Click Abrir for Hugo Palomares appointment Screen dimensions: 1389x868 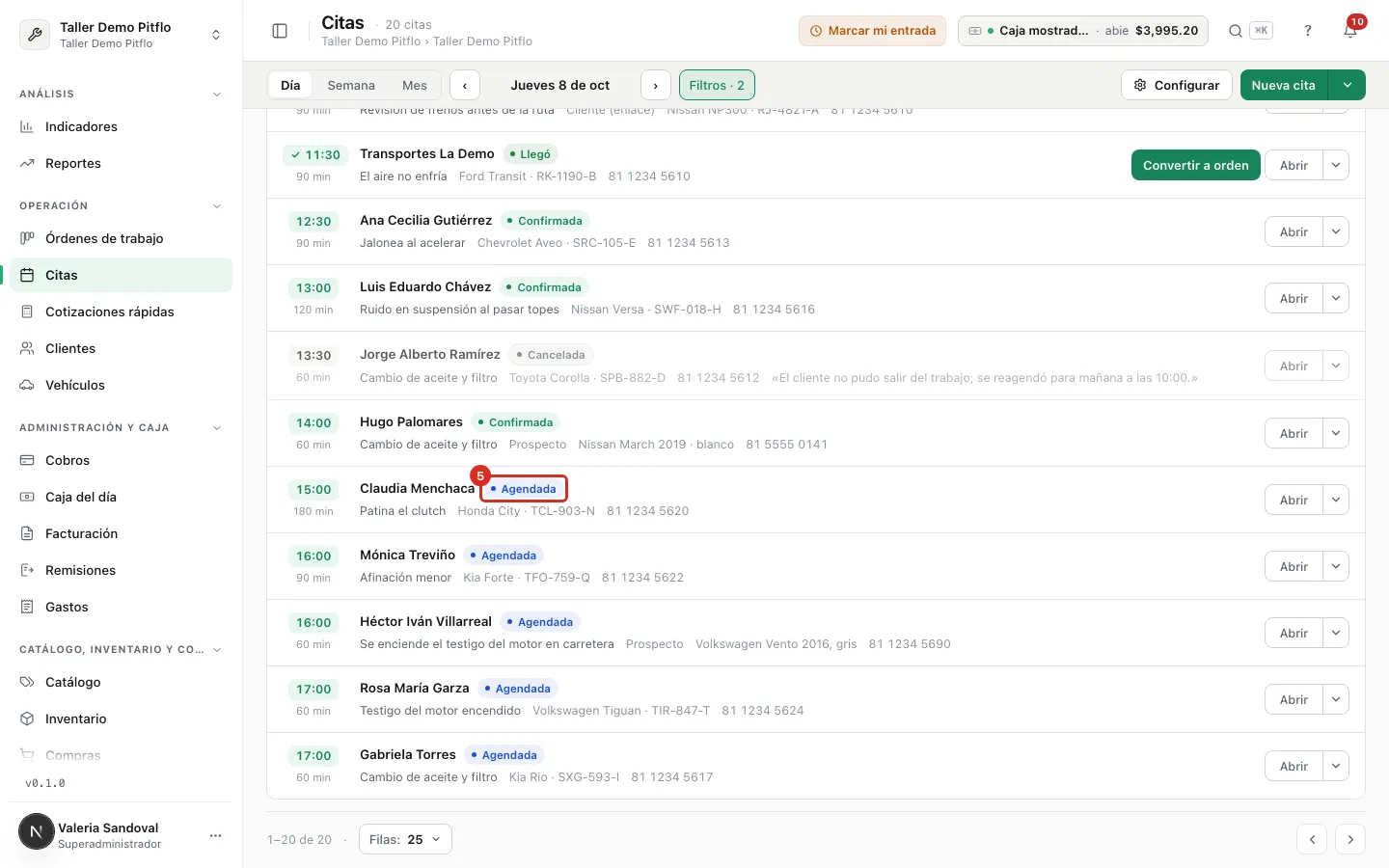tap(1294, 433)
